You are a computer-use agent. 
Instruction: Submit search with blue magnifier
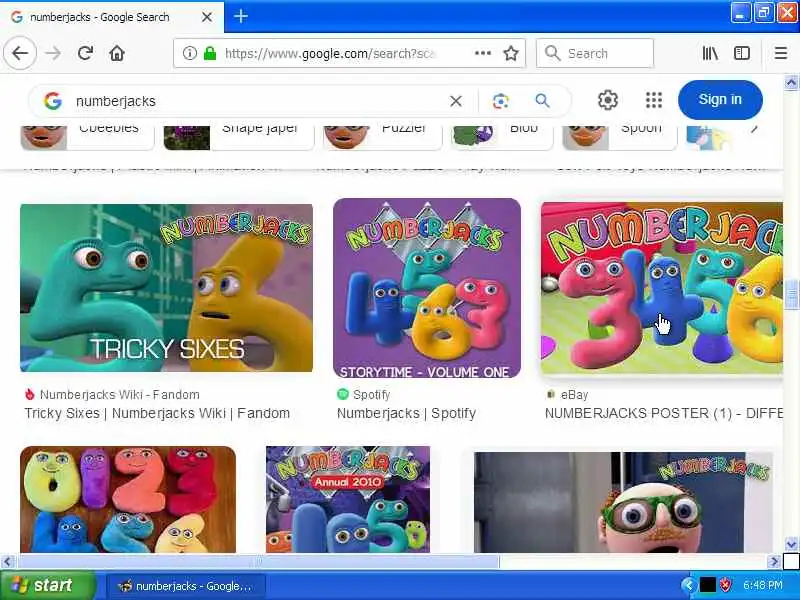[542, 101]
